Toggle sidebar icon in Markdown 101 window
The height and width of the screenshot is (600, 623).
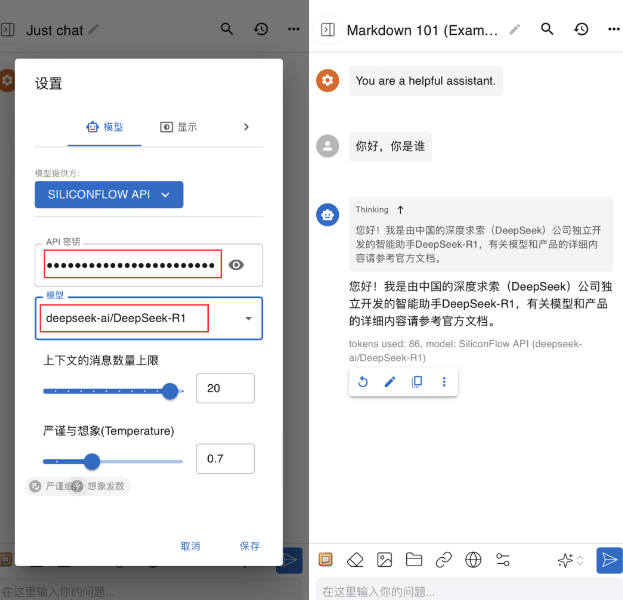click(x=328, y=30)
